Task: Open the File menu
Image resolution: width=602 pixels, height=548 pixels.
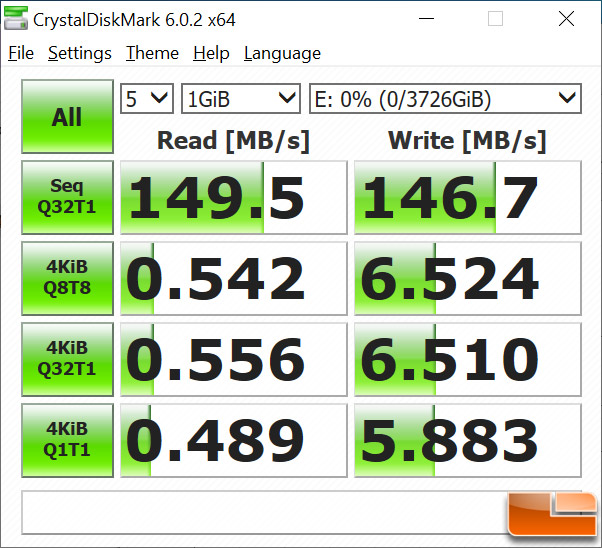Action: click(x=21, y=53)
